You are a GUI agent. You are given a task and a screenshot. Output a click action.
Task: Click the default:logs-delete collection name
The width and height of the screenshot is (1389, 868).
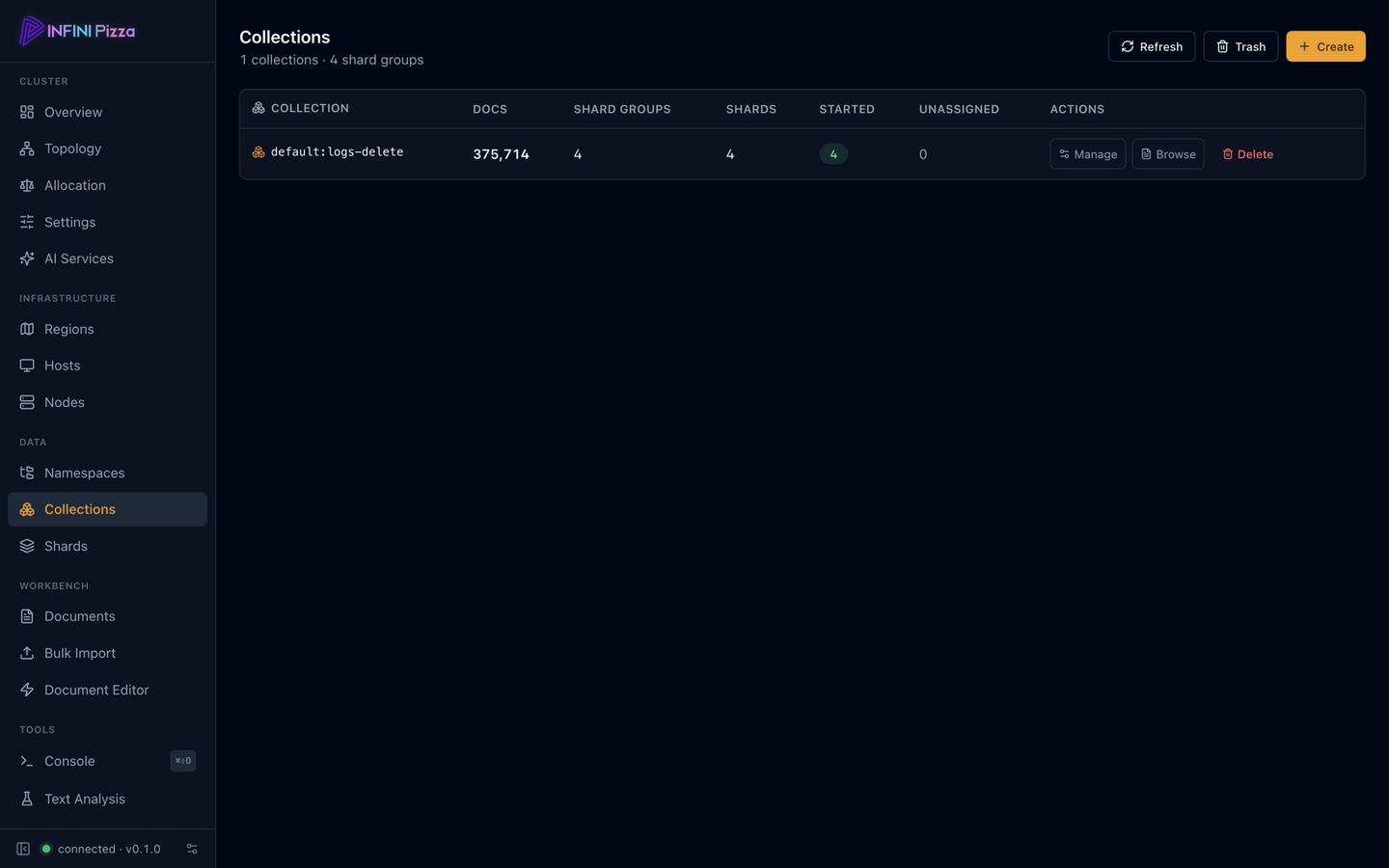pos(337,151)
